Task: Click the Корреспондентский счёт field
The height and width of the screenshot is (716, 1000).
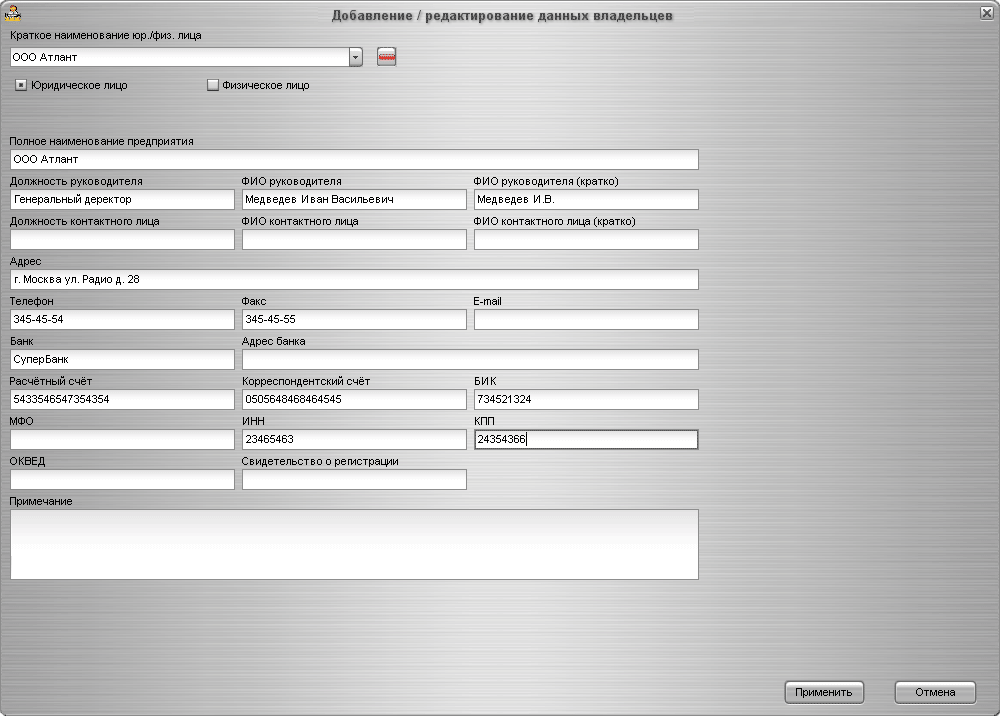Action: pos(355,400)
